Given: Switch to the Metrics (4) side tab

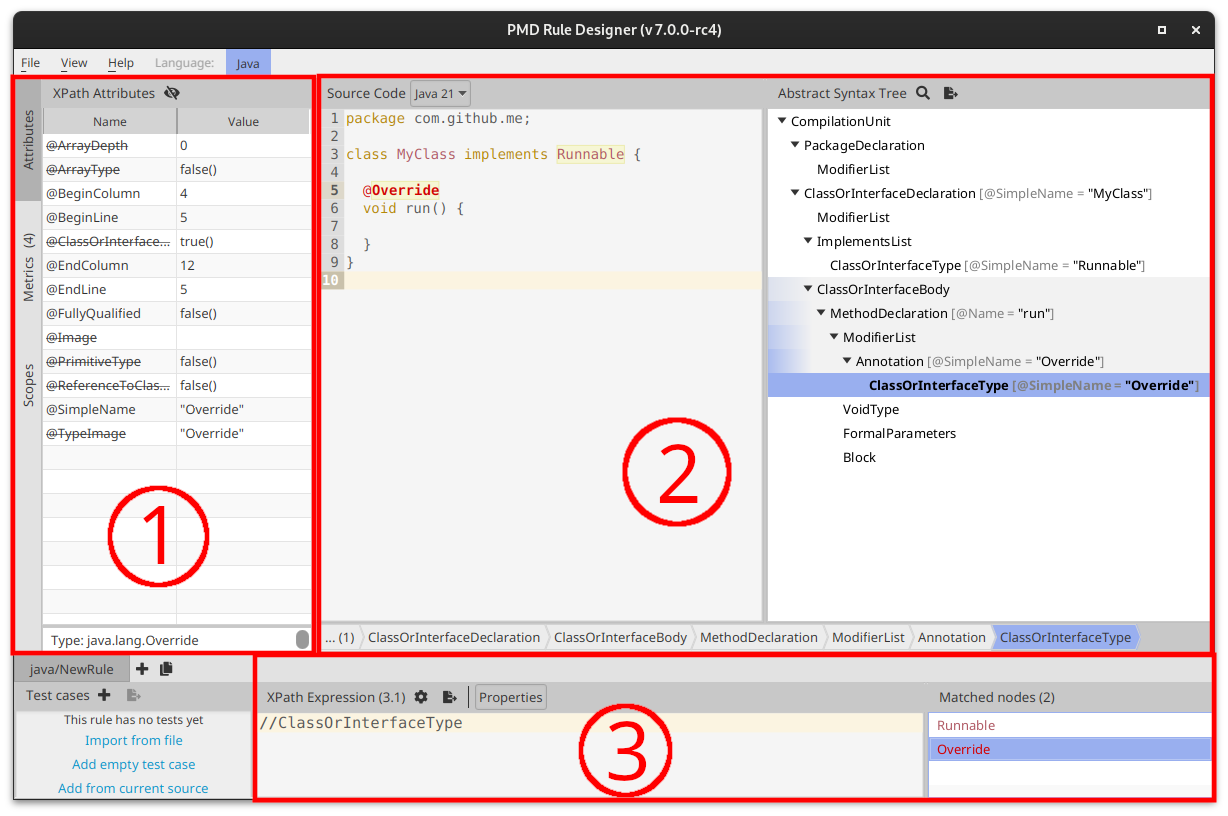Looking at the screenshot, I should [28, 267].
